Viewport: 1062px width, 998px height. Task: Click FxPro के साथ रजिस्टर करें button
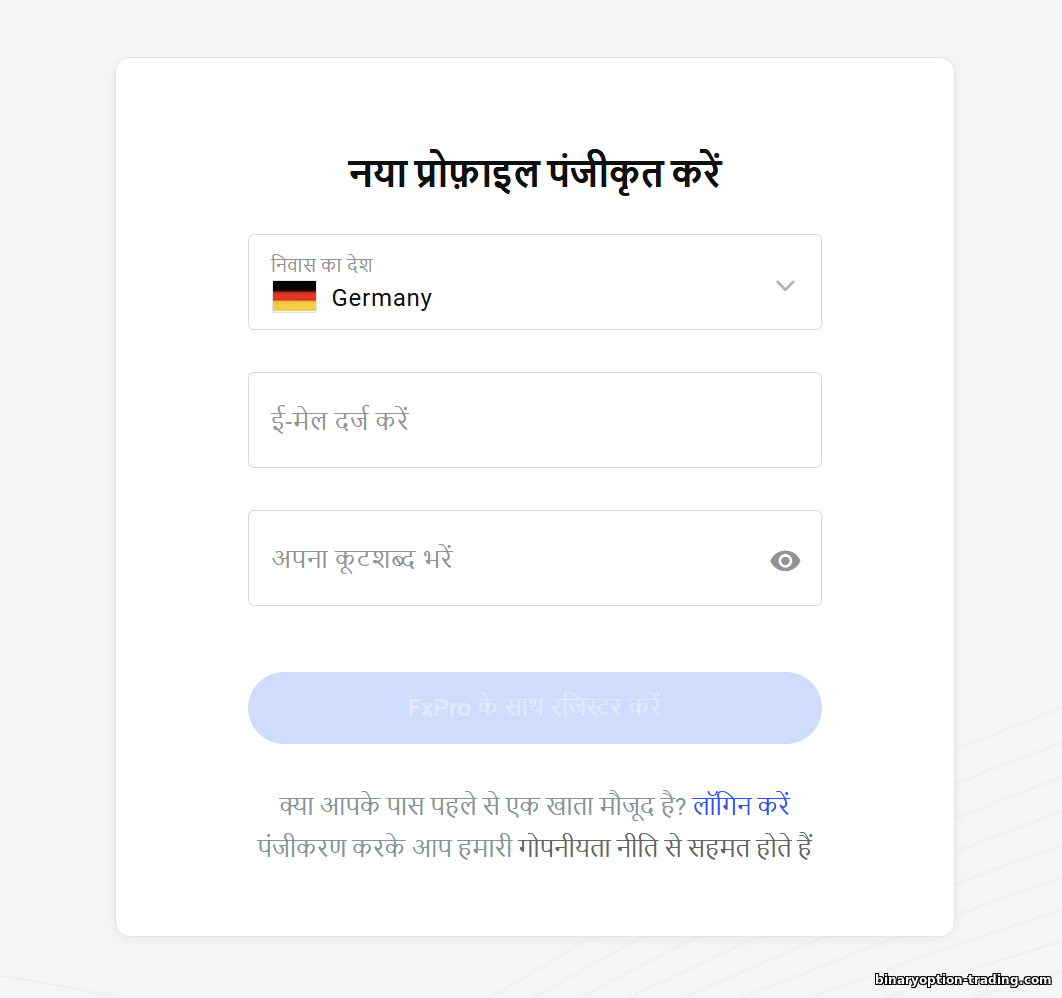point(534,708)
